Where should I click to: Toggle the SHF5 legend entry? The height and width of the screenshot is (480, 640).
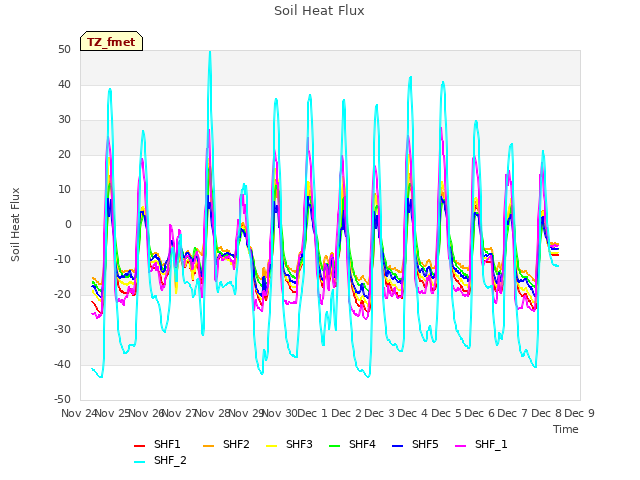point(415,444)
